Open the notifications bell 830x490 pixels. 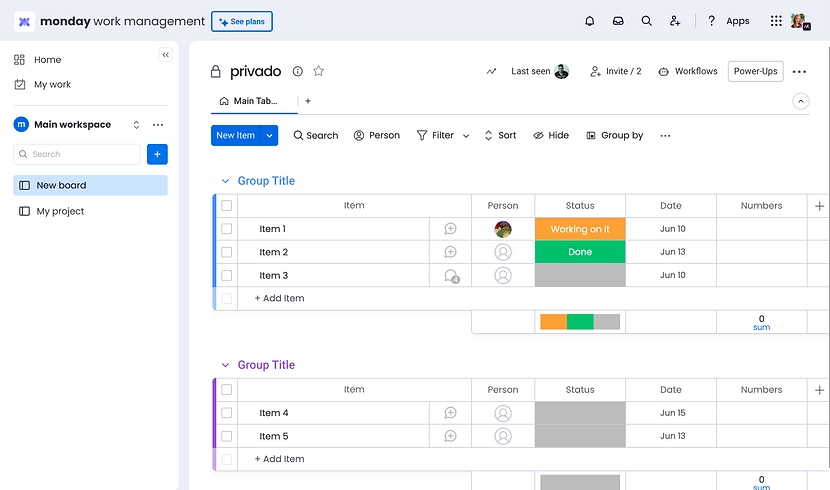[589, 21]
